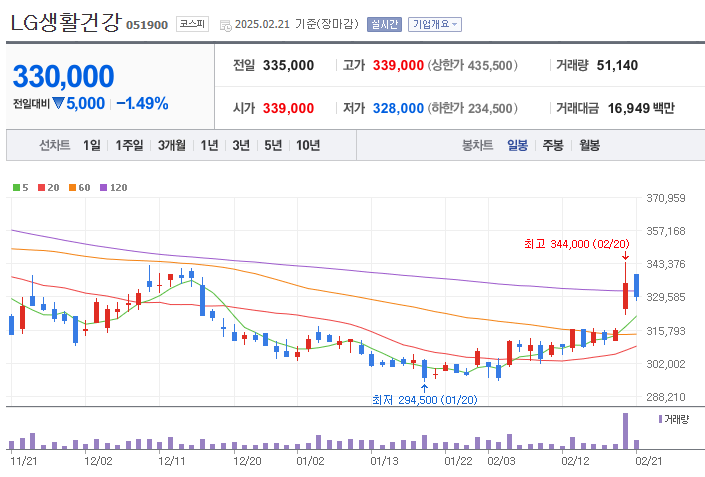This screenshot has width=705, height=477.
Task: Click the 거래량 volume legend marker
Action: [660, 419]
